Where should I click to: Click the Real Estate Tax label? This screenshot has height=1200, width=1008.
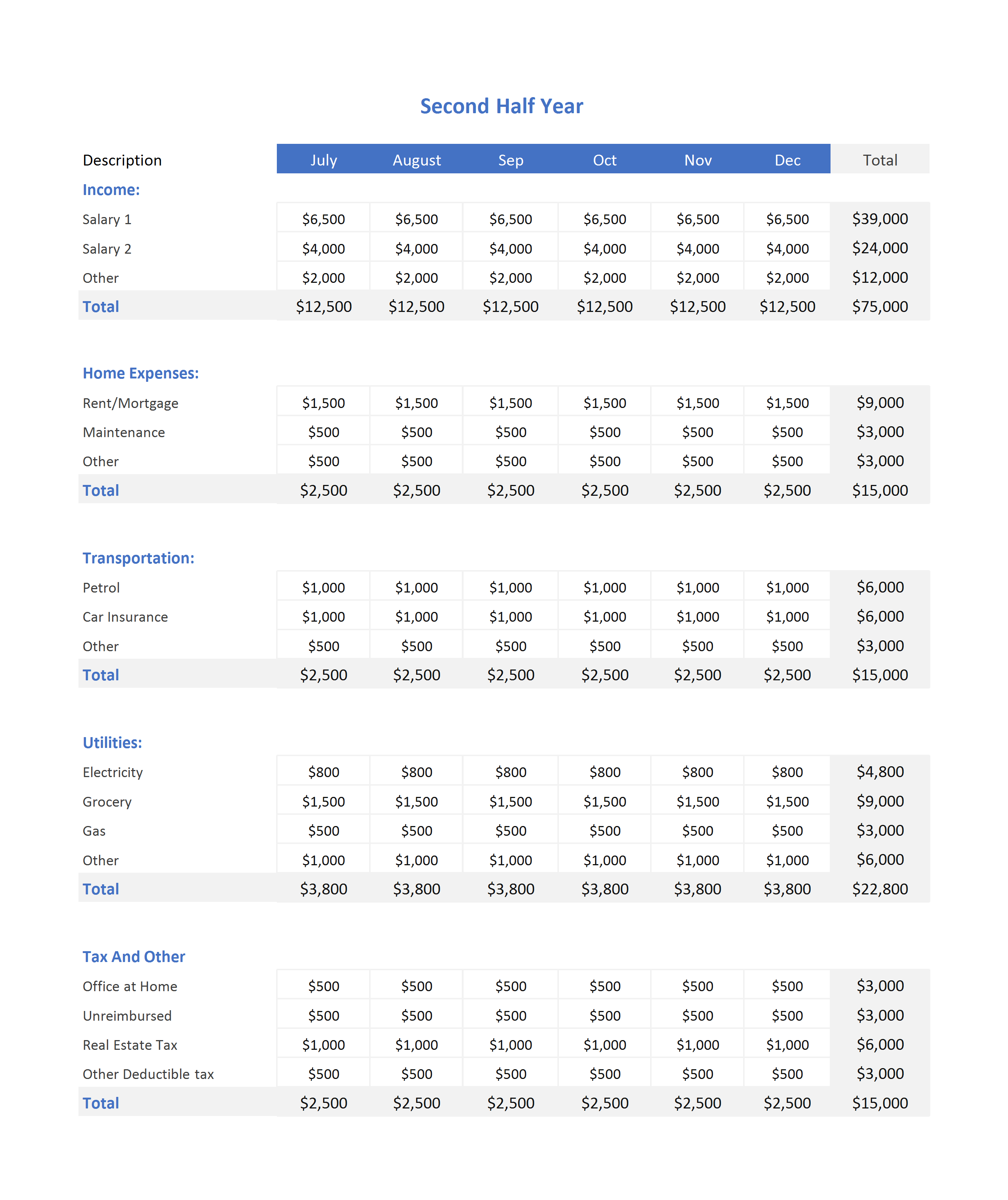pyautogui.click(x=130, y=1045)
